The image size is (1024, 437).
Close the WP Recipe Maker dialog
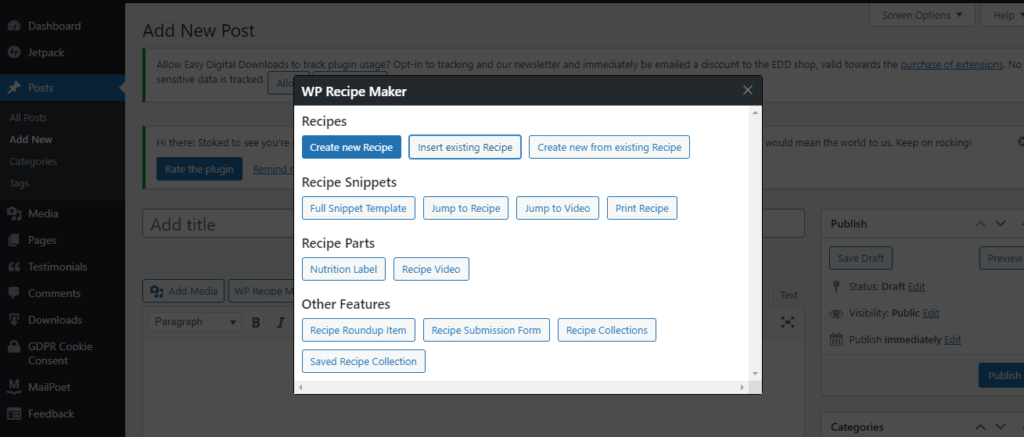pyautogui.click(x=748, y=90)
